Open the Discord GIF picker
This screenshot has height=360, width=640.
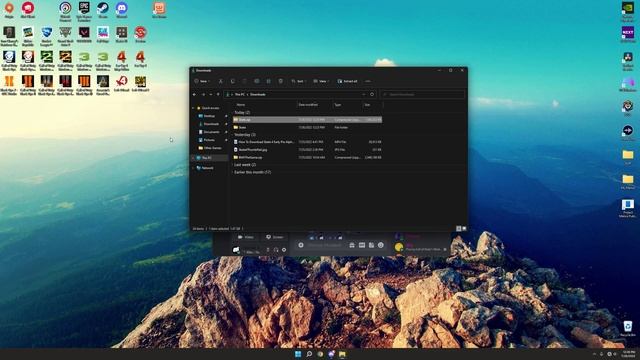pyautogui.click(x=362, y=245)
